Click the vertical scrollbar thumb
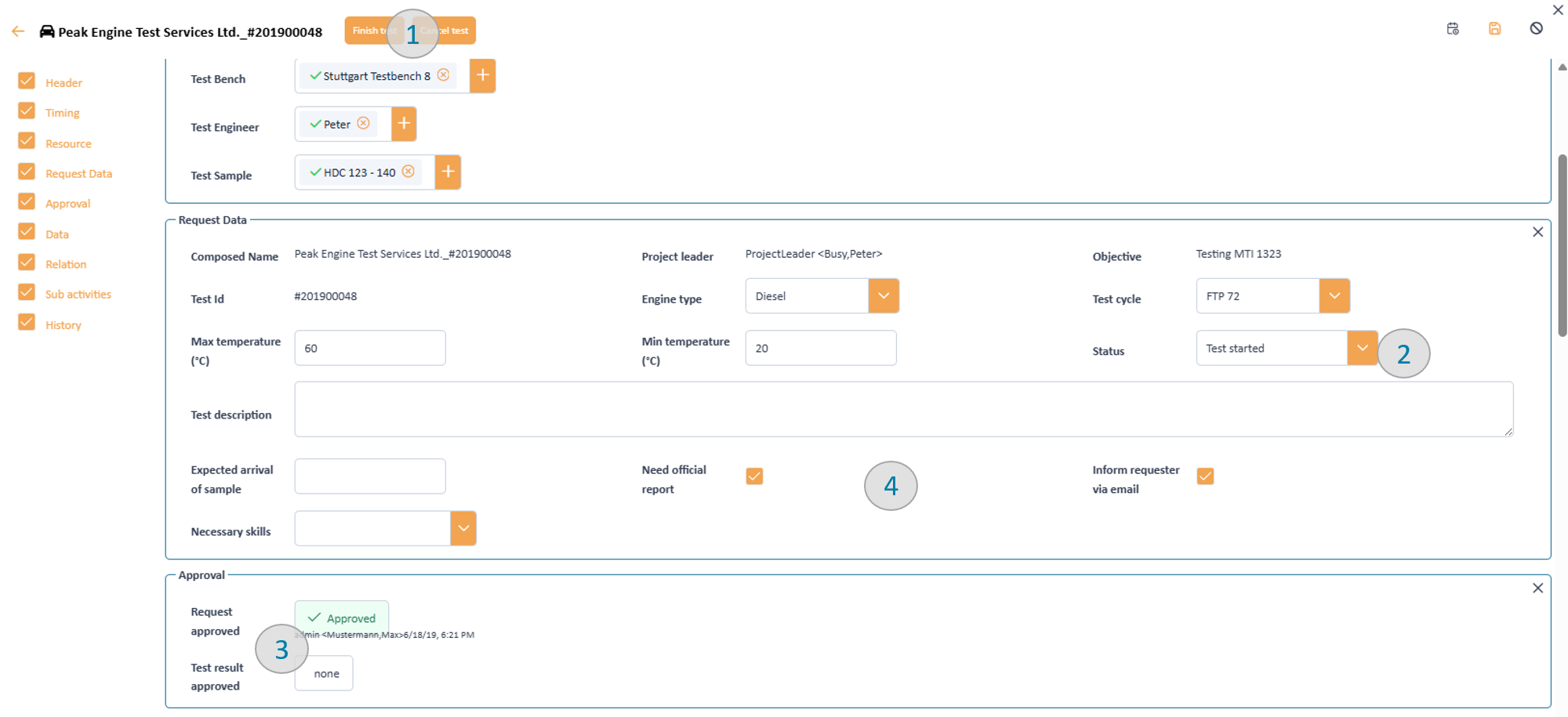The image size is (1568, 717). (x=1562, y=245)
